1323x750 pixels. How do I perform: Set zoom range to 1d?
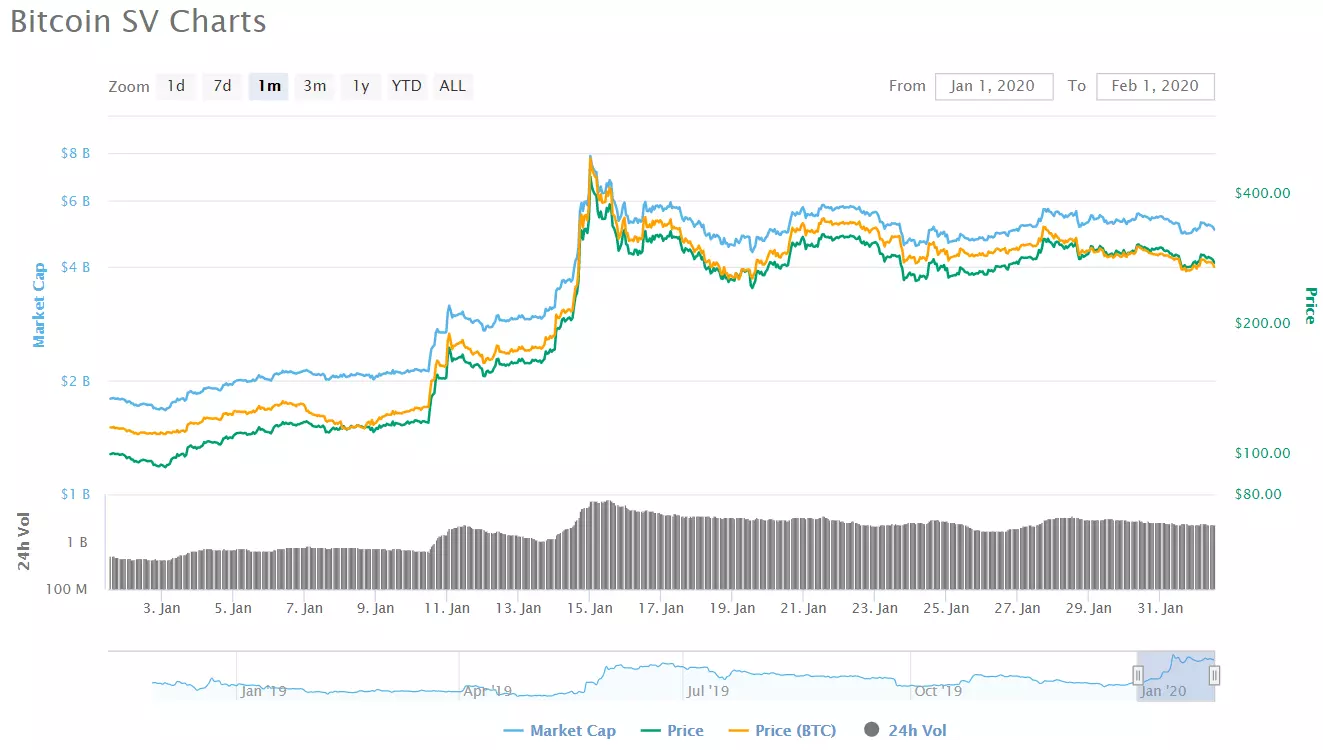point(175,86)
